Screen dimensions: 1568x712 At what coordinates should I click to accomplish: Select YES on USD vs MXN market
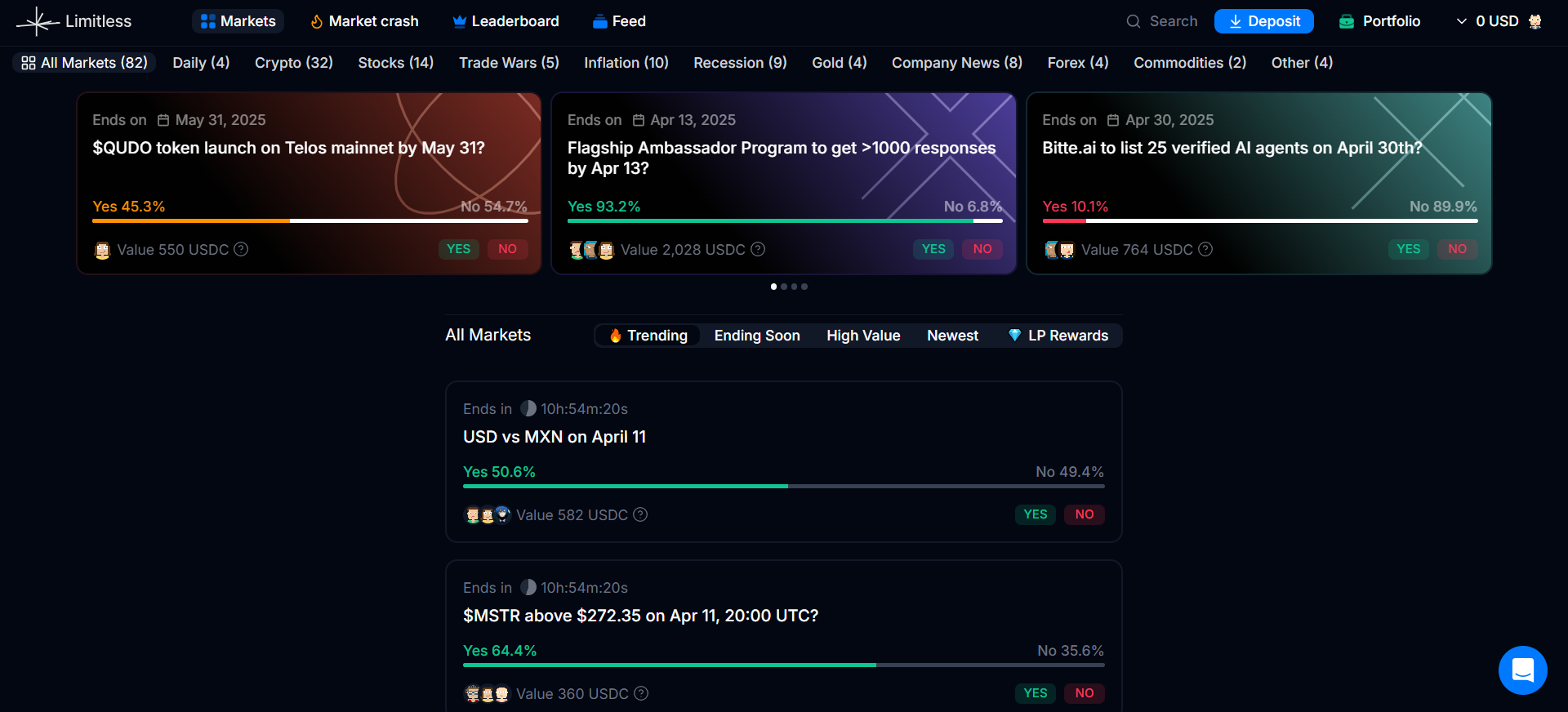[x=1035, y=514]
